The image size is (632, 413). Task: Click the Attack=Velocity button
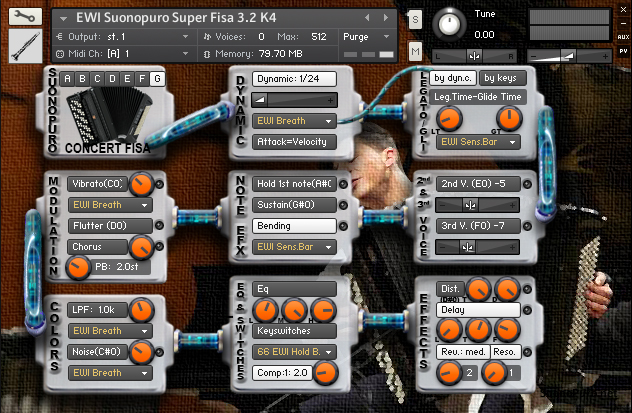[294, 142]
